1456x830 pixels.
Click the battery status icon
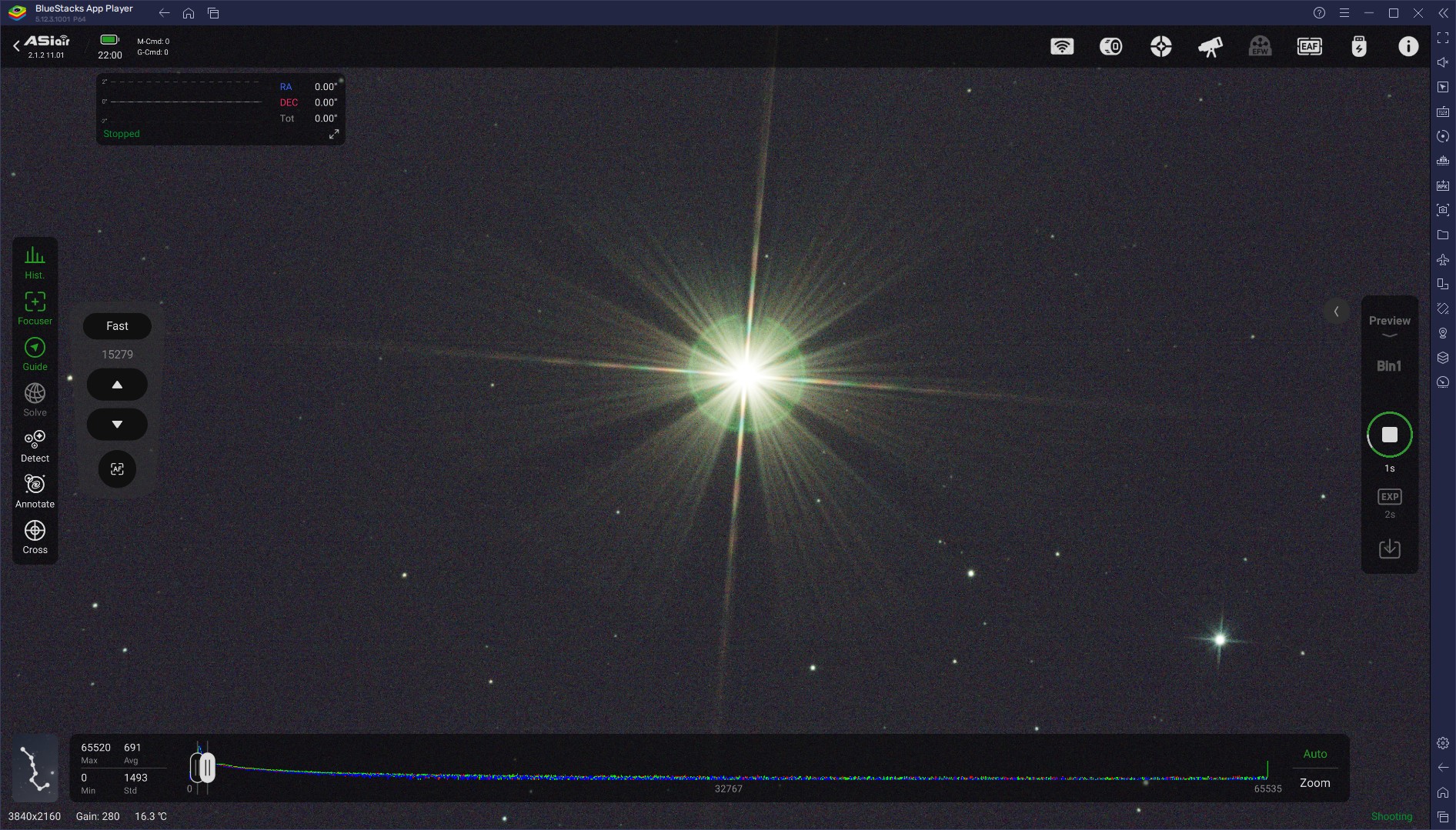point(110,39)
